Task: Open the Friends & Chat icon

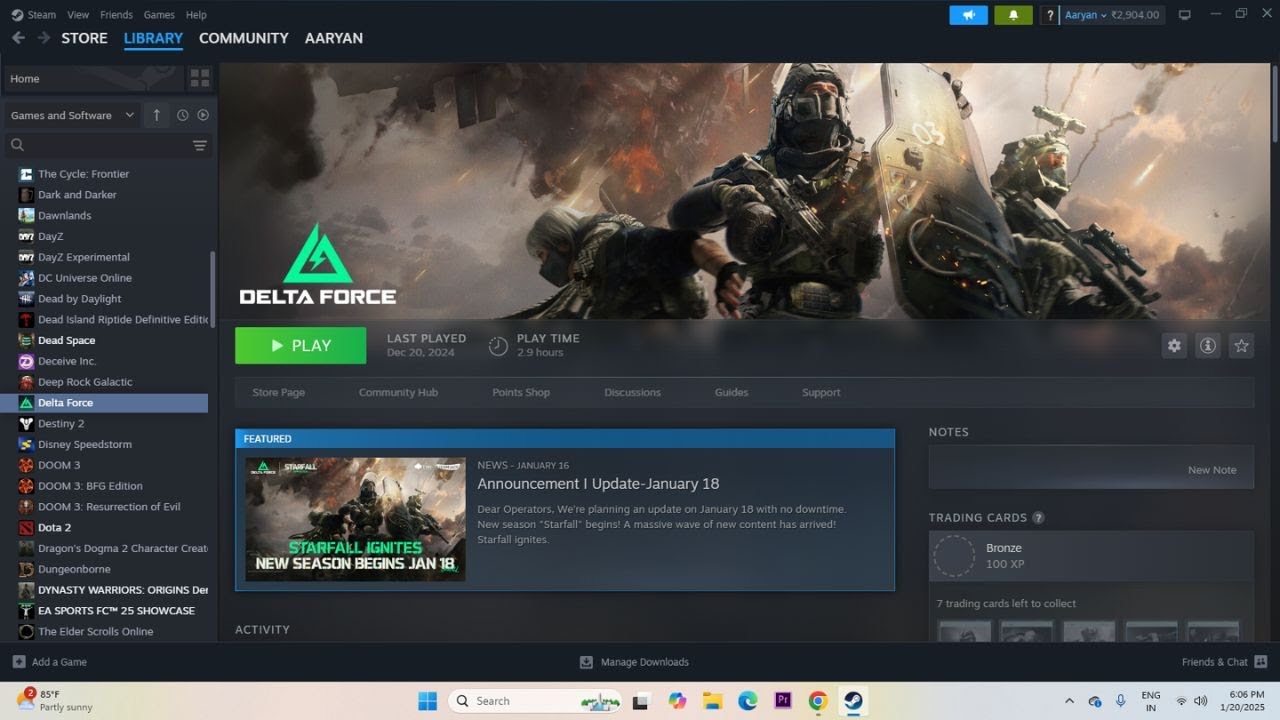Action: pos(1260,661)
